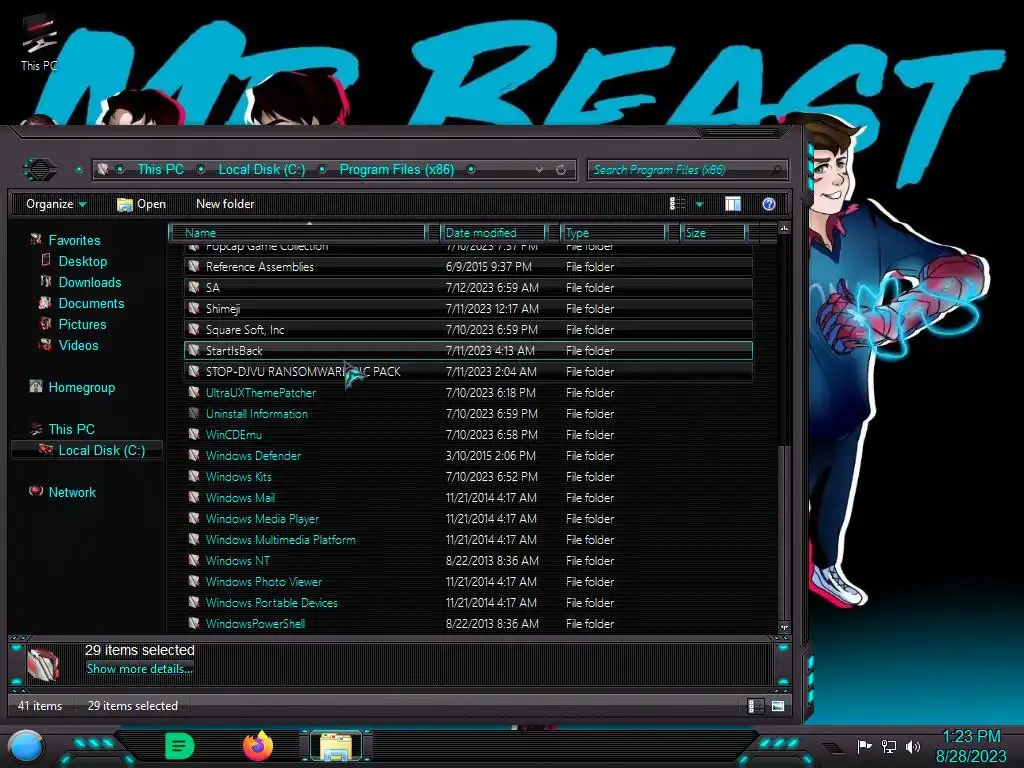Click the taskbar clock showing 1:23 PM
Image resolution: width=1024 pixels, height=768 pixels.
971,746
